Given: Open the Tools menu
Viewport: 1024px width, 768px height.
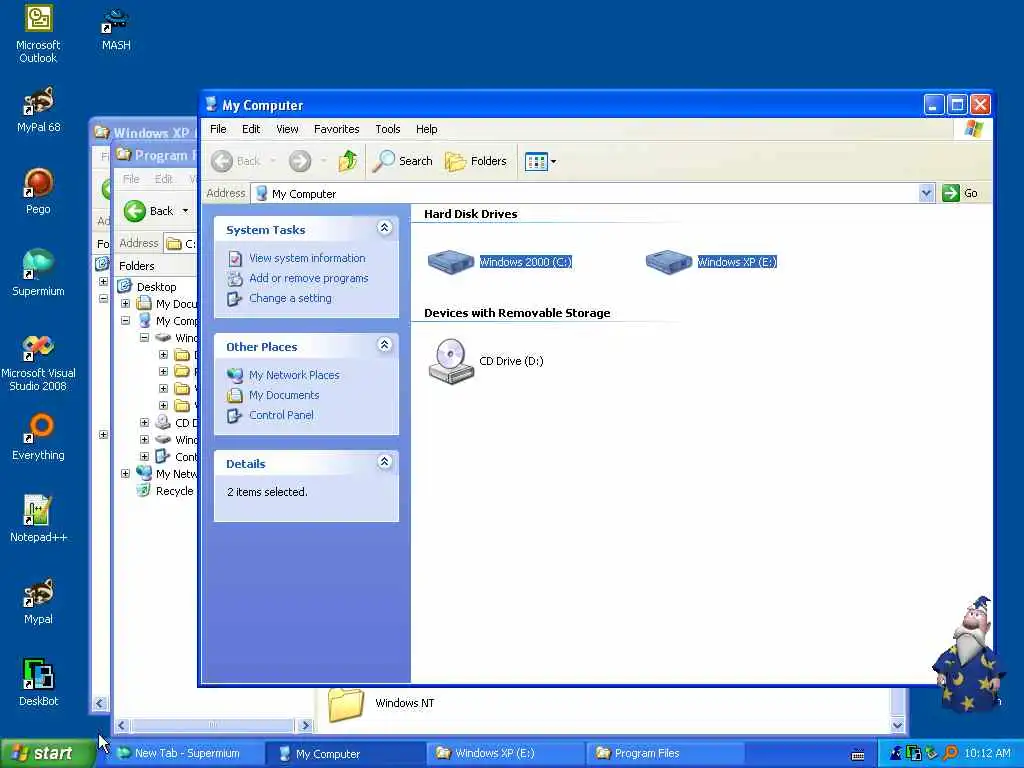Looking at the screenshot, I should tap(387, 129).
